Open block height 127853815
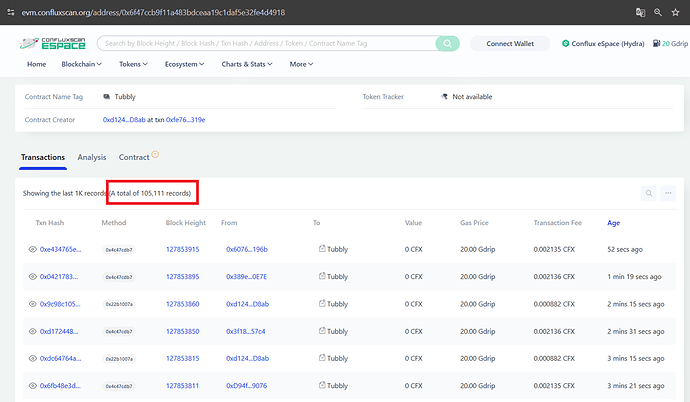 click(x=183, y=358)
